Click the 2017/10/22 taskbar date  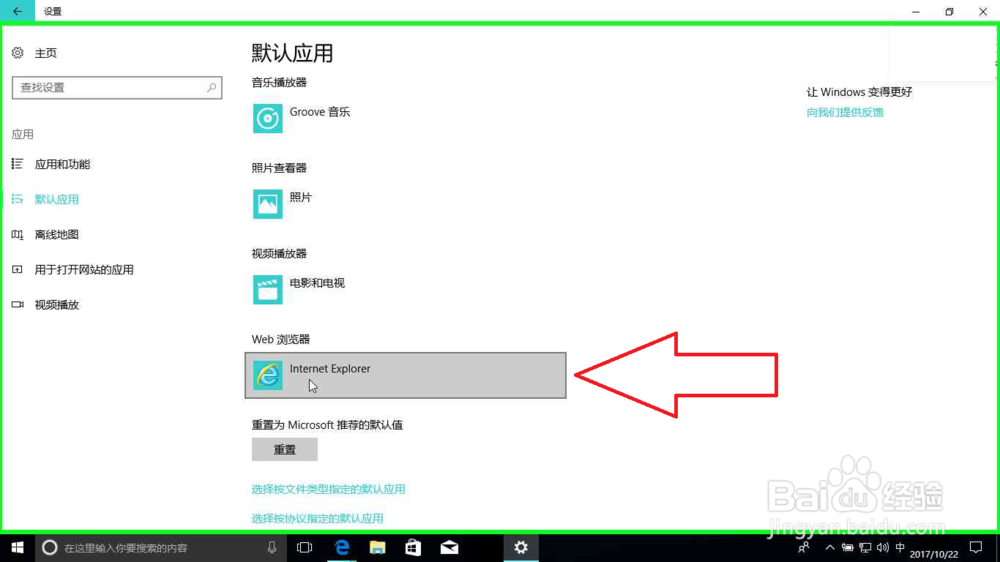(x=934, y=554)
